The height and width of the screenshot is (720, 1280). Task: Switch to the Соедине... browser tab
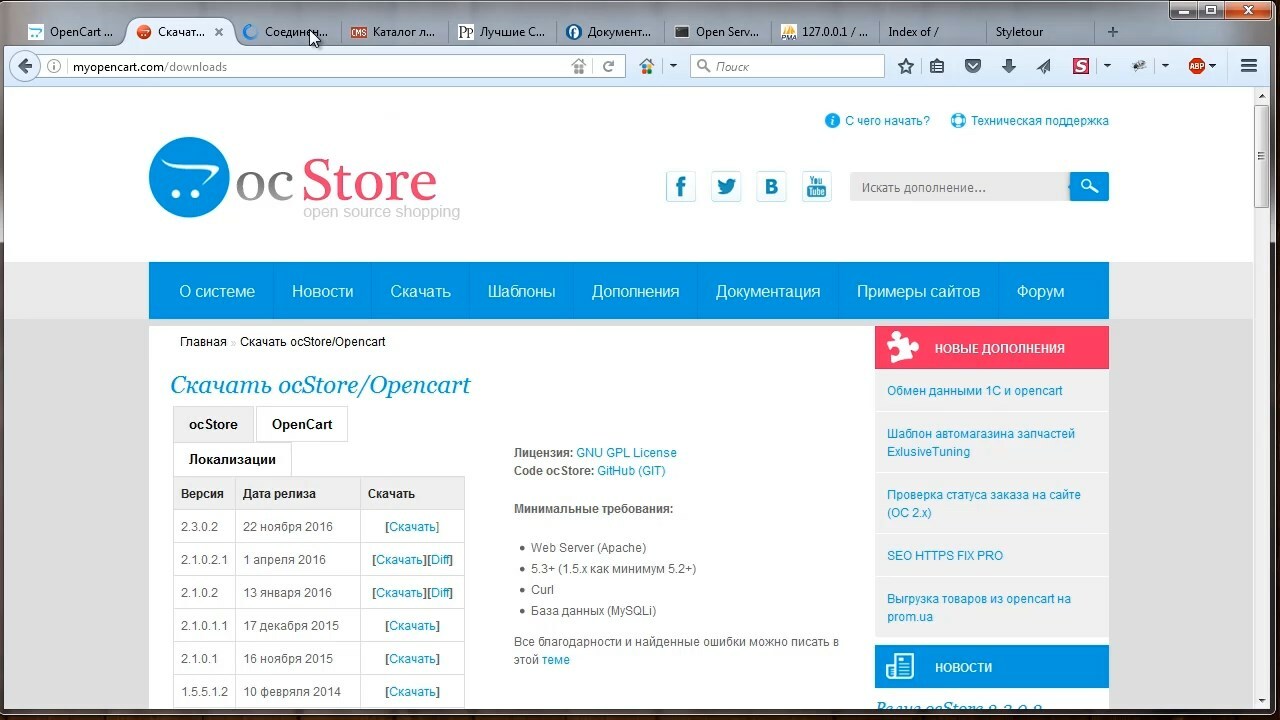pyautogui.click(x=285, y=32)
